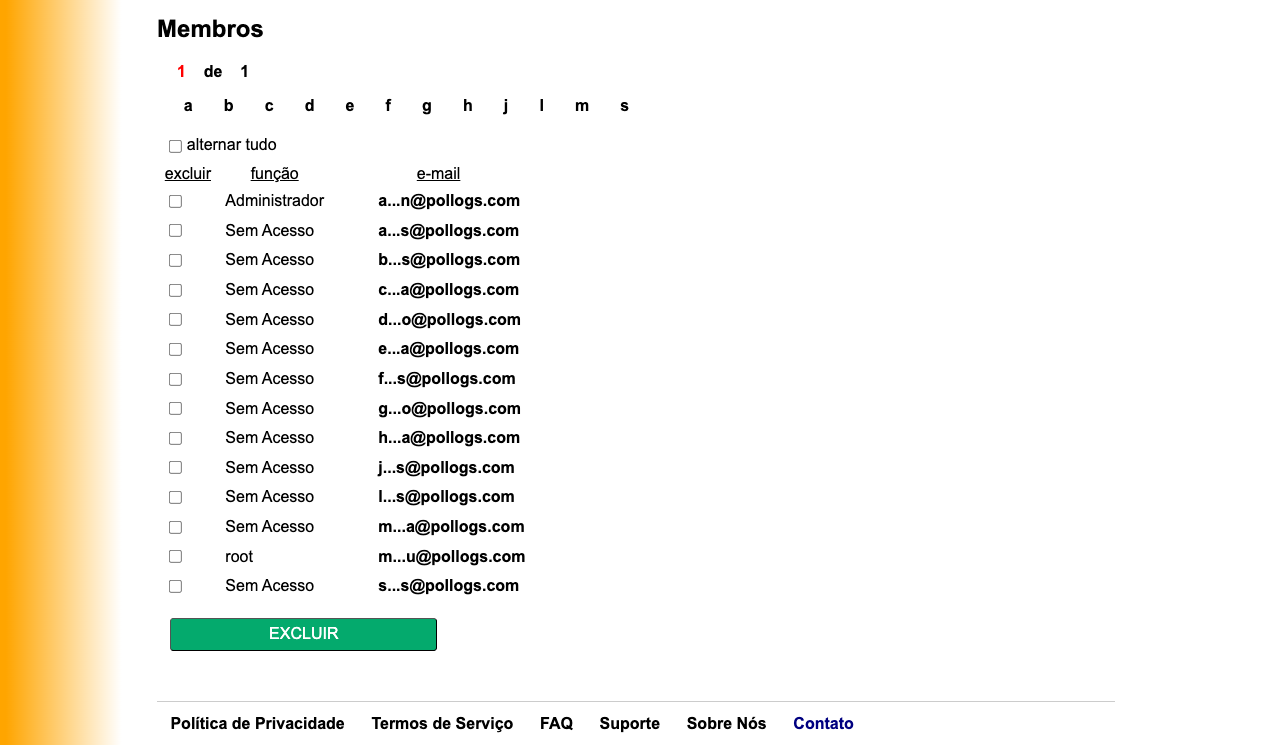Open the a...n@pollogs.com member email

coord(448,201)
